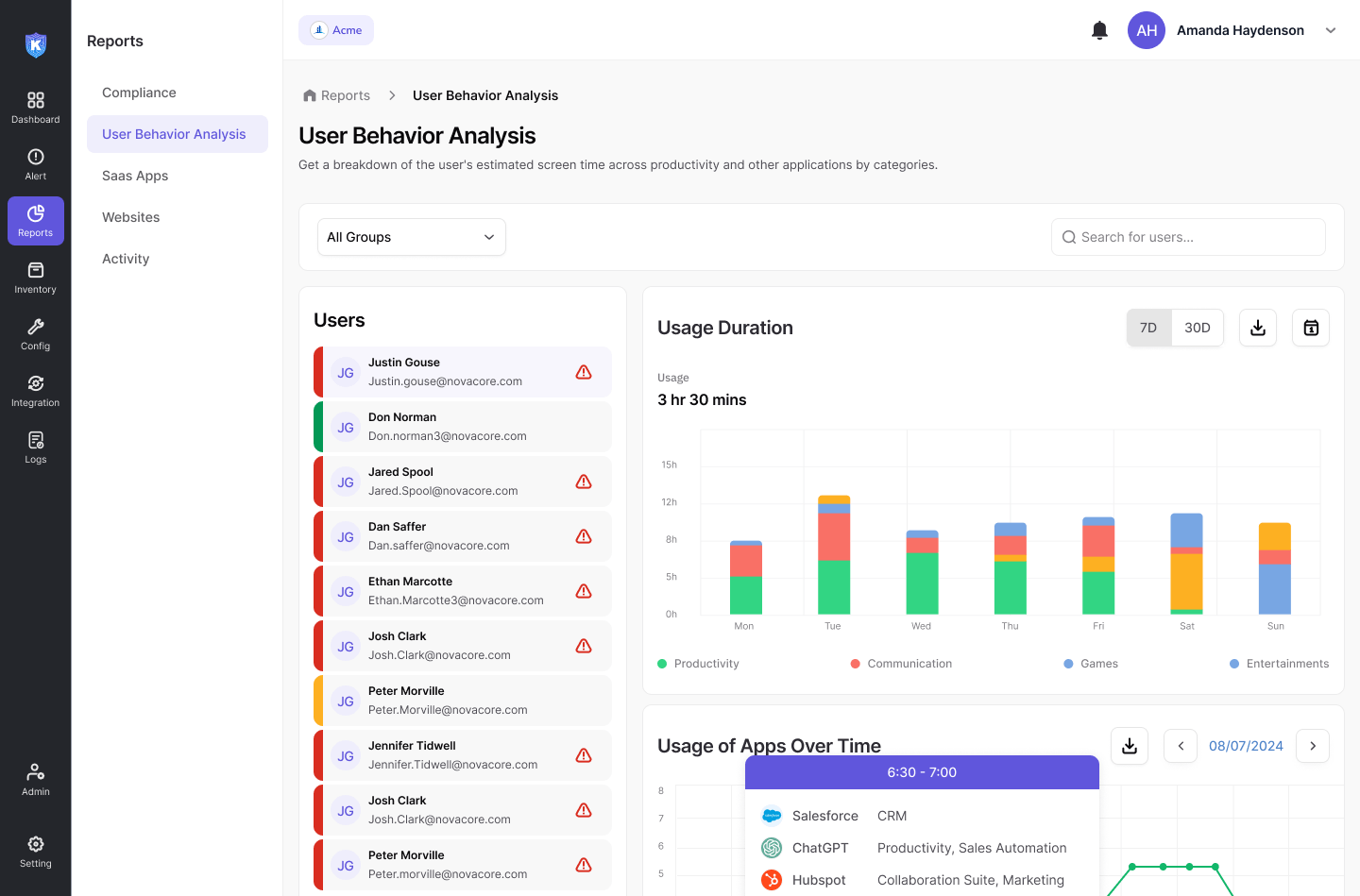Go to Inventory in the sidebar
Viewport: 1360px width, 896px height.
pos(35,278)
